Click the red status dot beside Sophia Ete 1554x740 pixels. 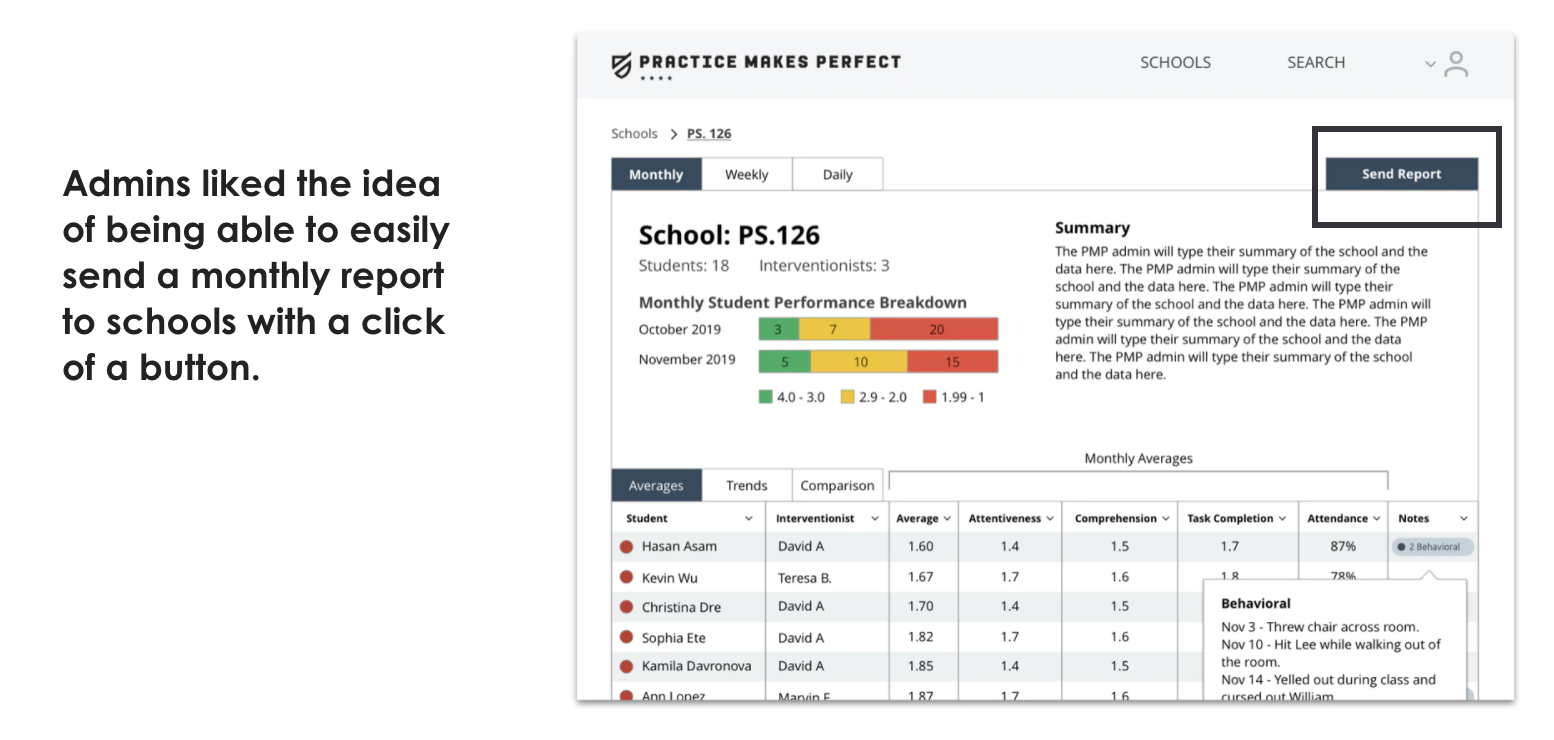click(x=627, y=637)
